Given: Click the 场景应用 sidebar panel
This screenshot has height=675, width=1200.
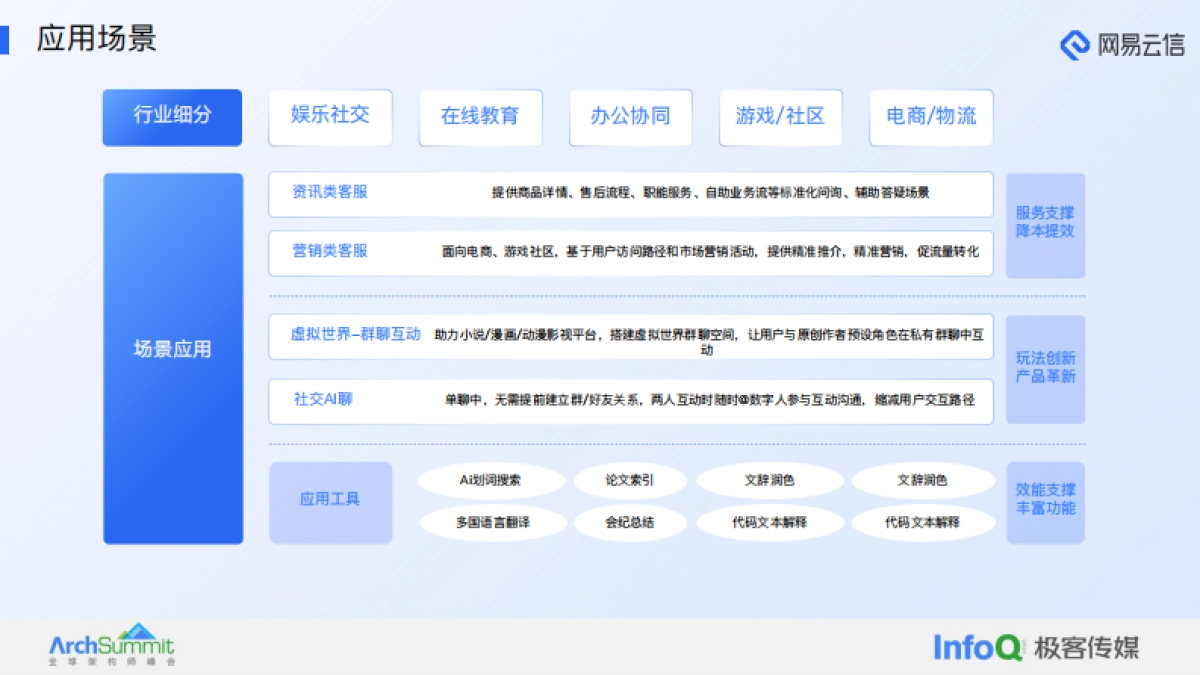Looking at the screenshot, I should (x=172, y=350).
